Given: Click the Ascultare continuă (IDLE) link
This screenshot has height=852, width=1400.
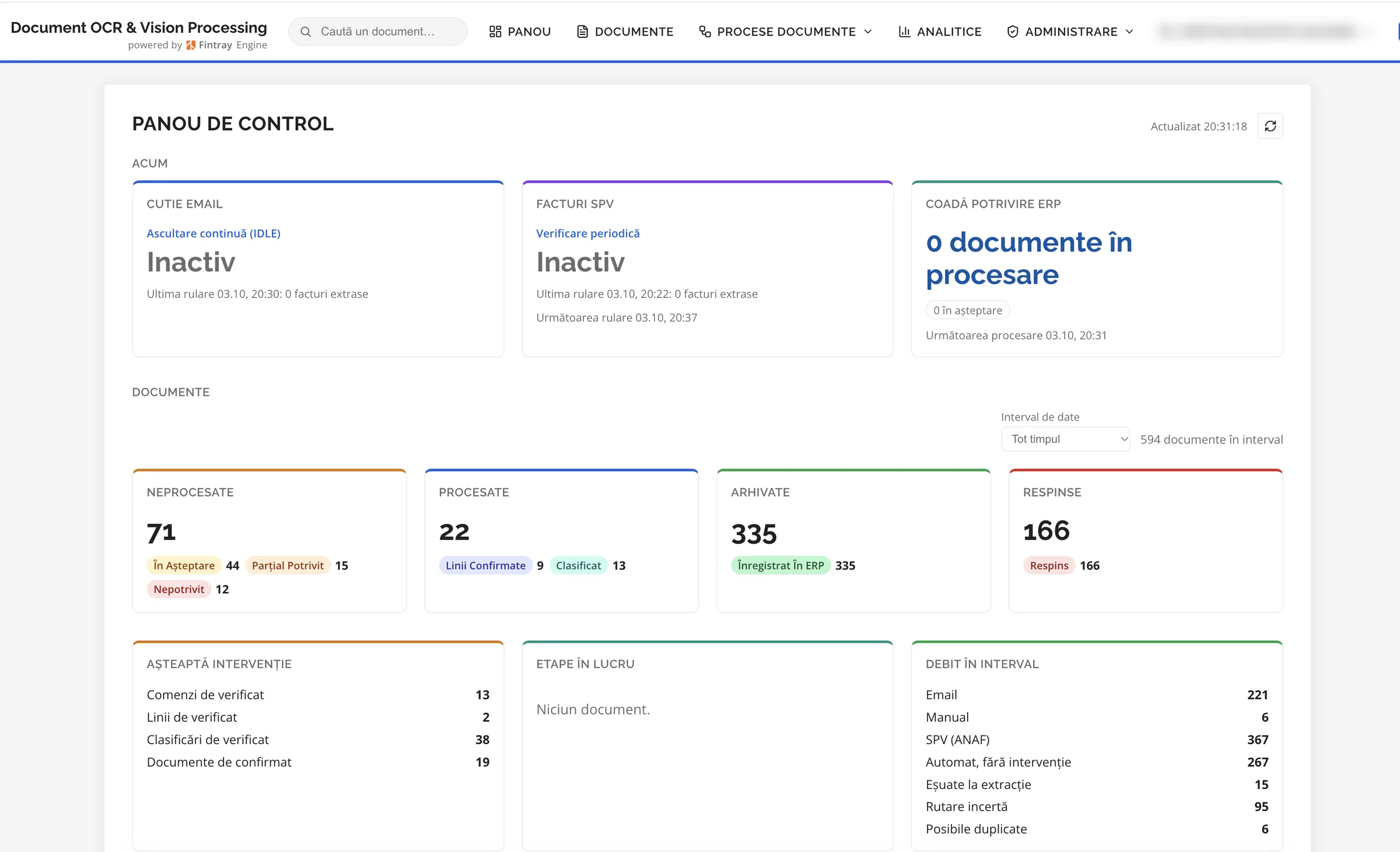Looking at the screenshot, I should [x=213, y=233].
